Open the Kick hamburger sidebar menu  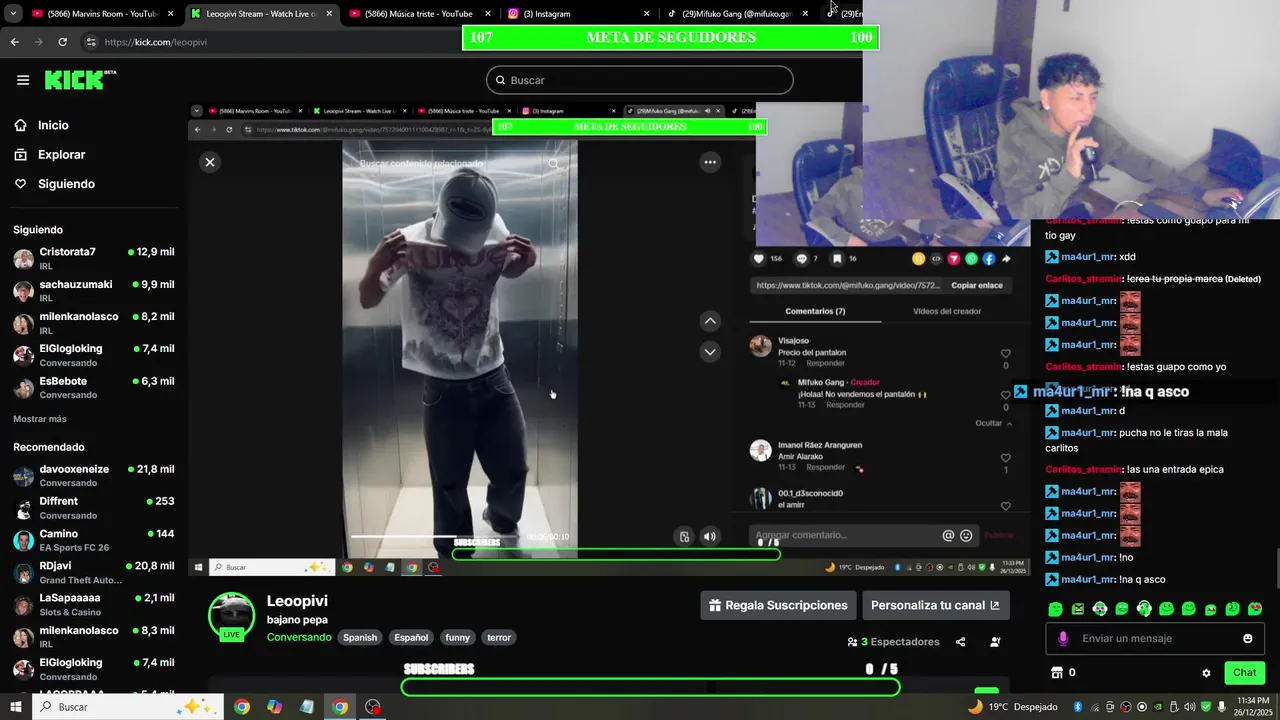point(23,80)
